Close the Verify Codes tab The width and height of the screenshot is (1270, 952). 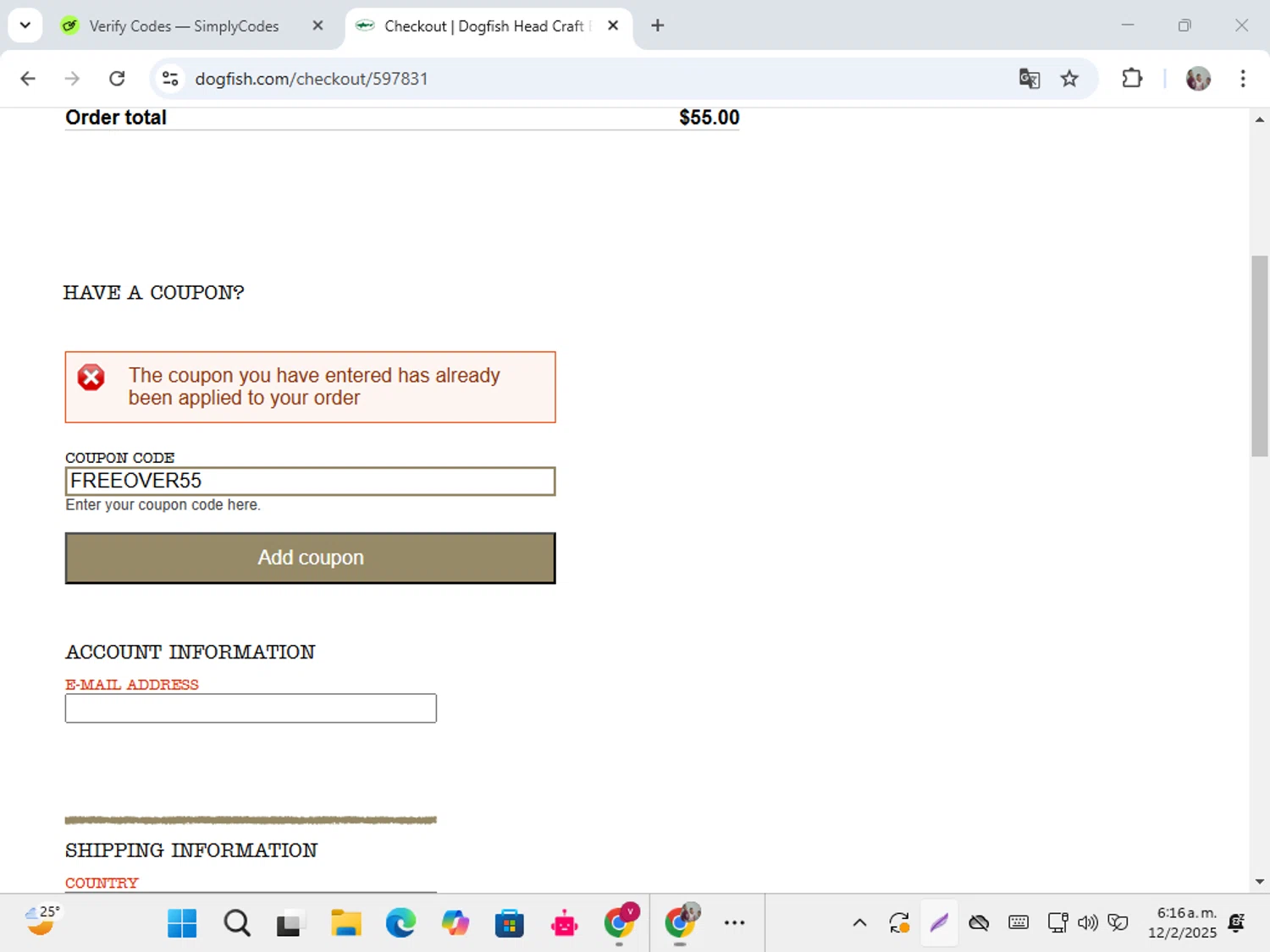tap(317, 25)
